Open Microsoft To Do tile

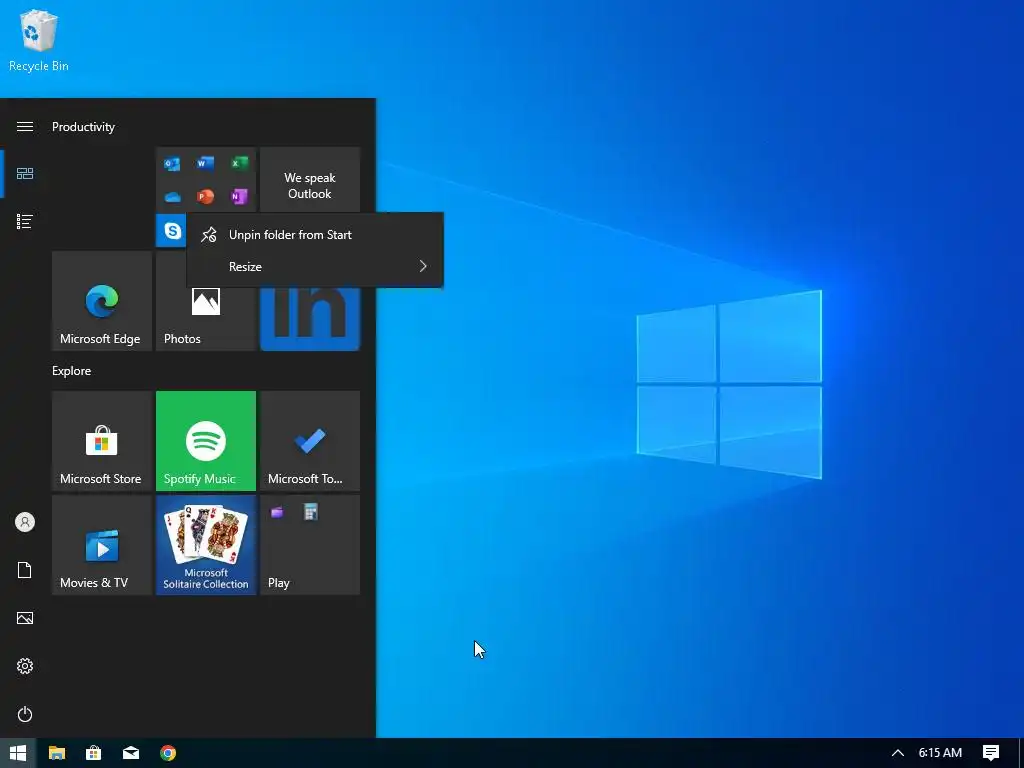click(x=310, y=441)
